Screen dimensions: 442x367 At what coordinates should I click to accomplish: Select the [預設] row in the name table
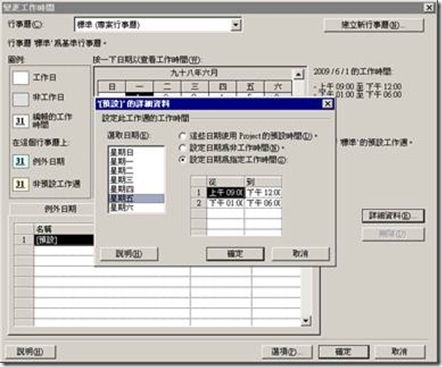click(x=64, y=240)
